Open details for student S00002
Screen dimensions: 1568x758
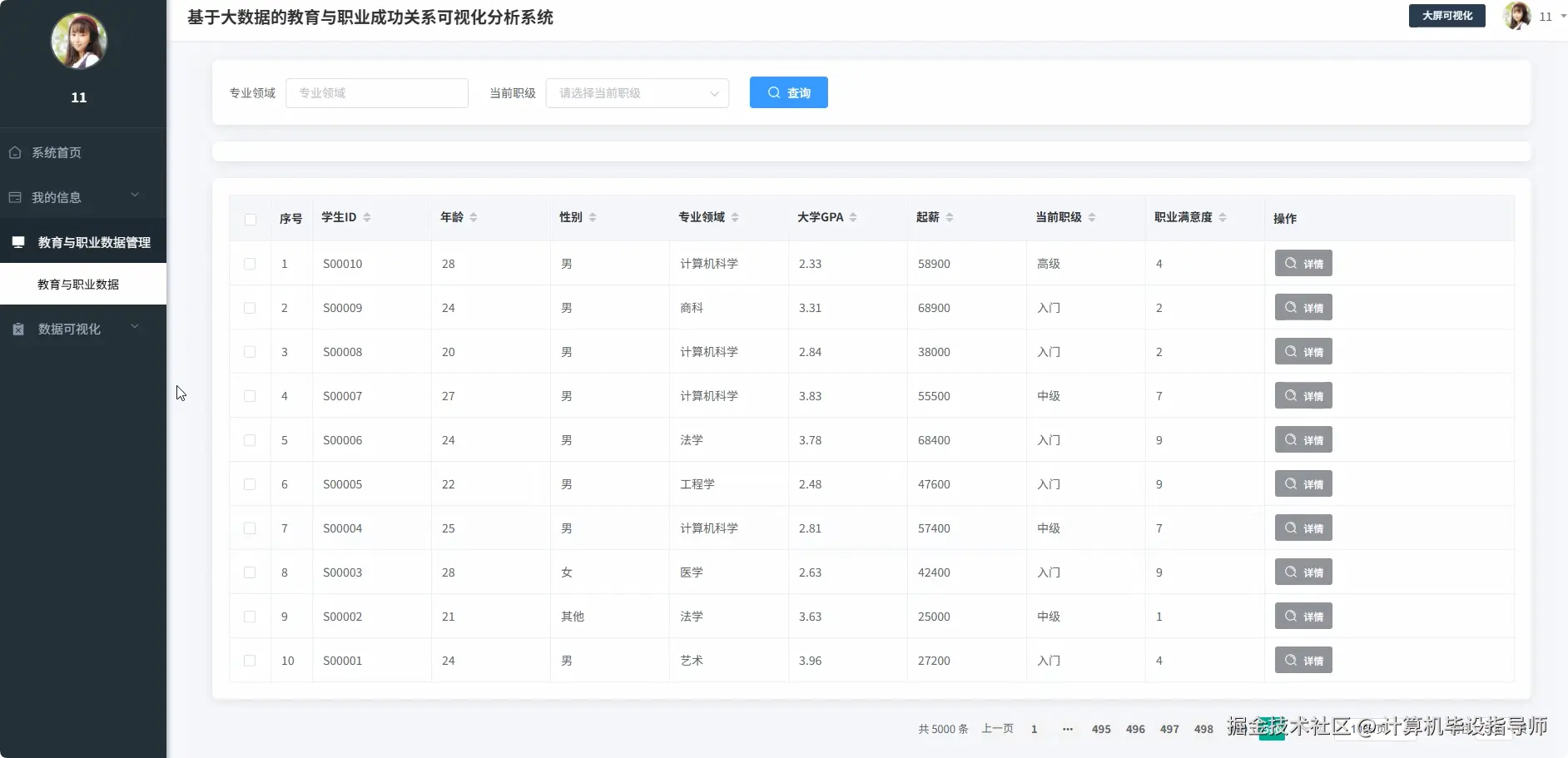pos(1303,617)
